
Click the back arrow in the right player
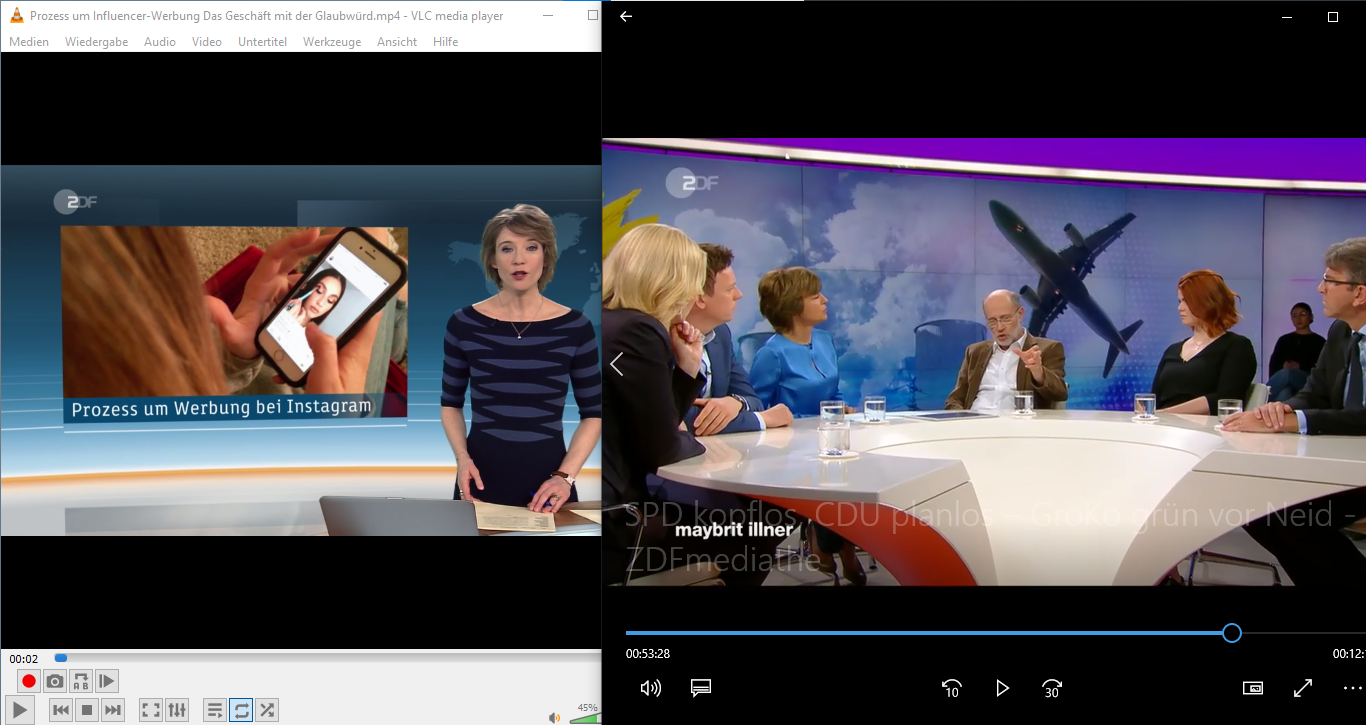click(626, 17)
